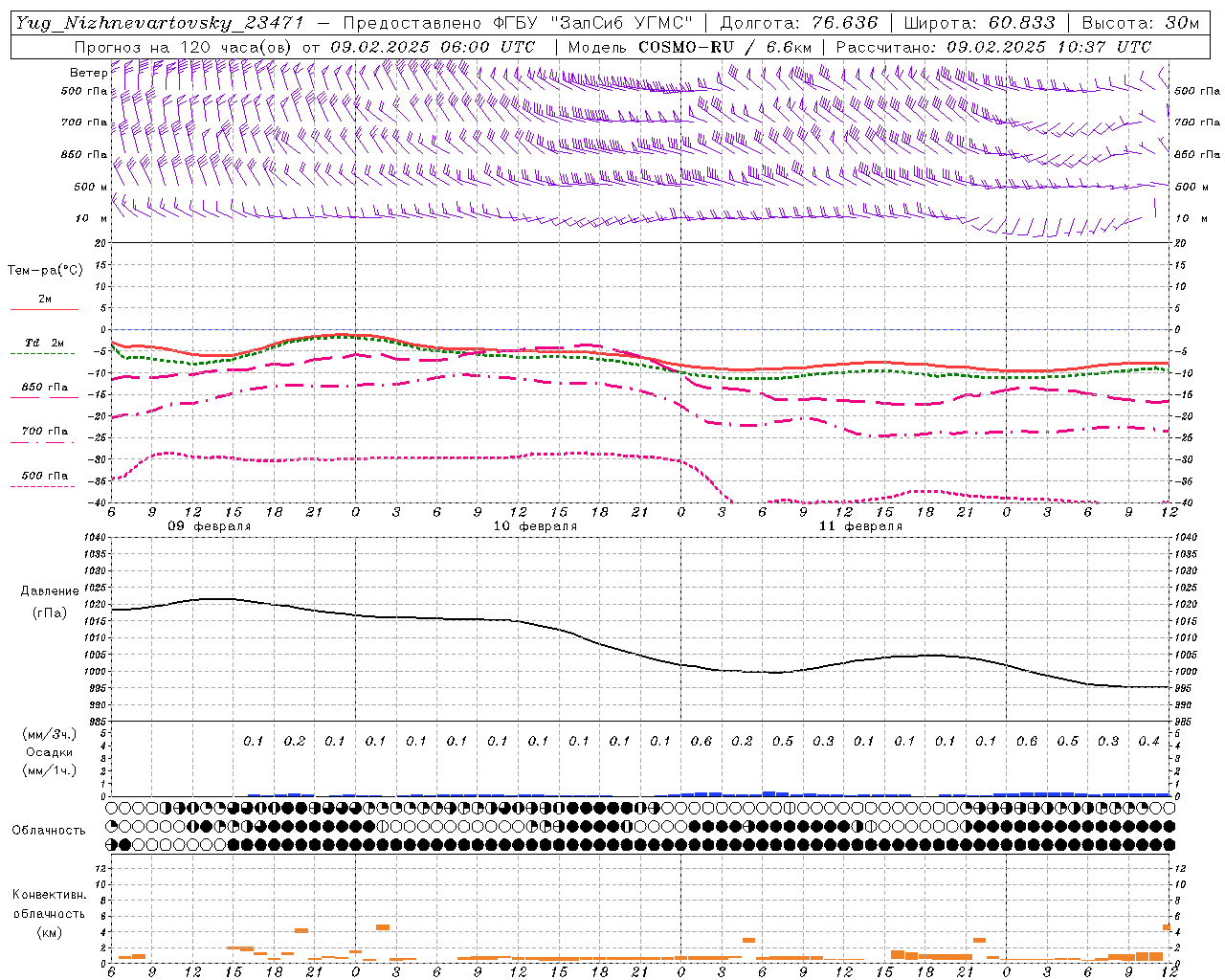Click the left 500 м wind level label
The height and width of the screenshot is (980, 1225).
pos(91,187)
